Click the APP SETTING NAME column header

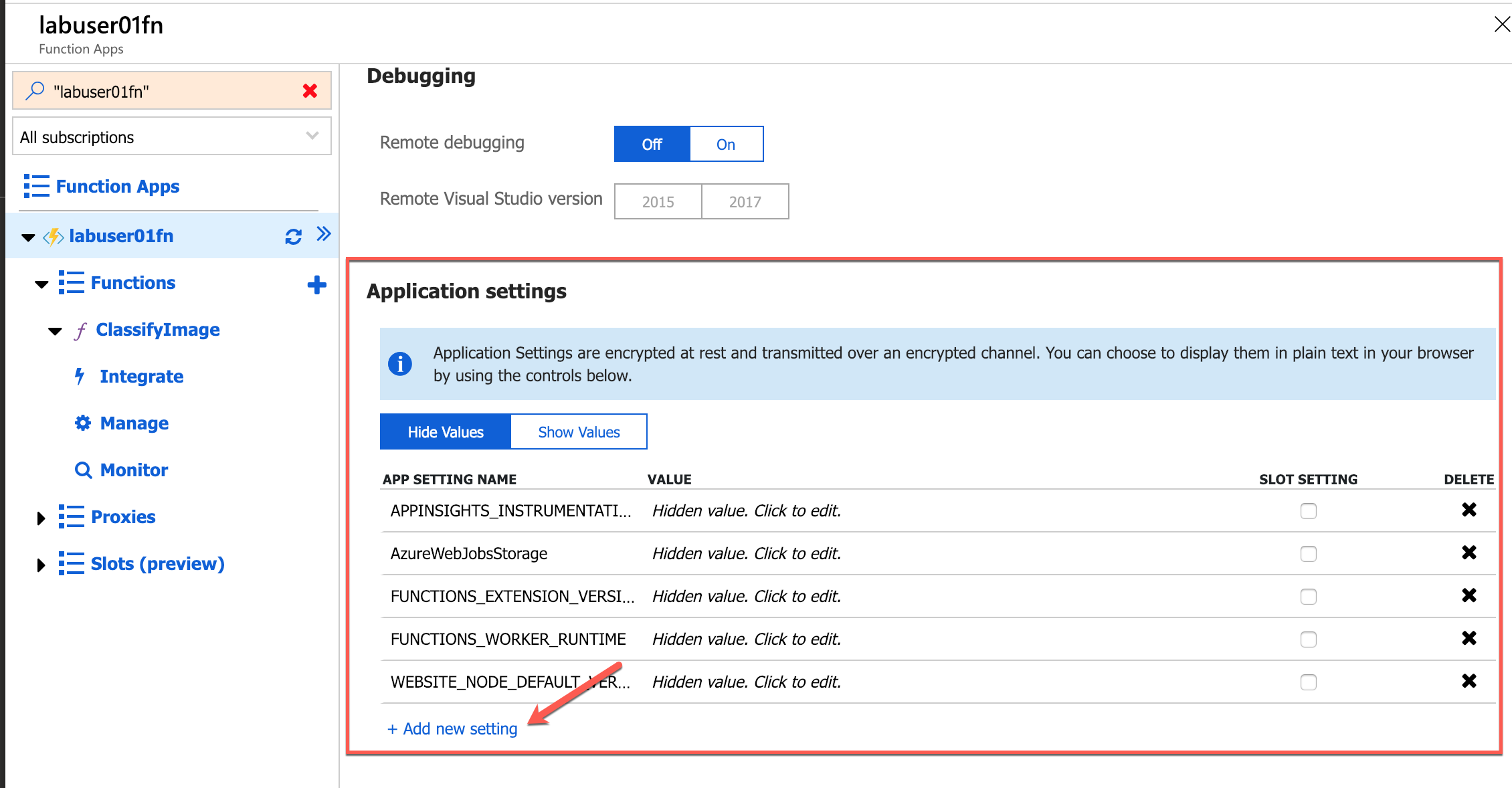click(x=450, y=479)
